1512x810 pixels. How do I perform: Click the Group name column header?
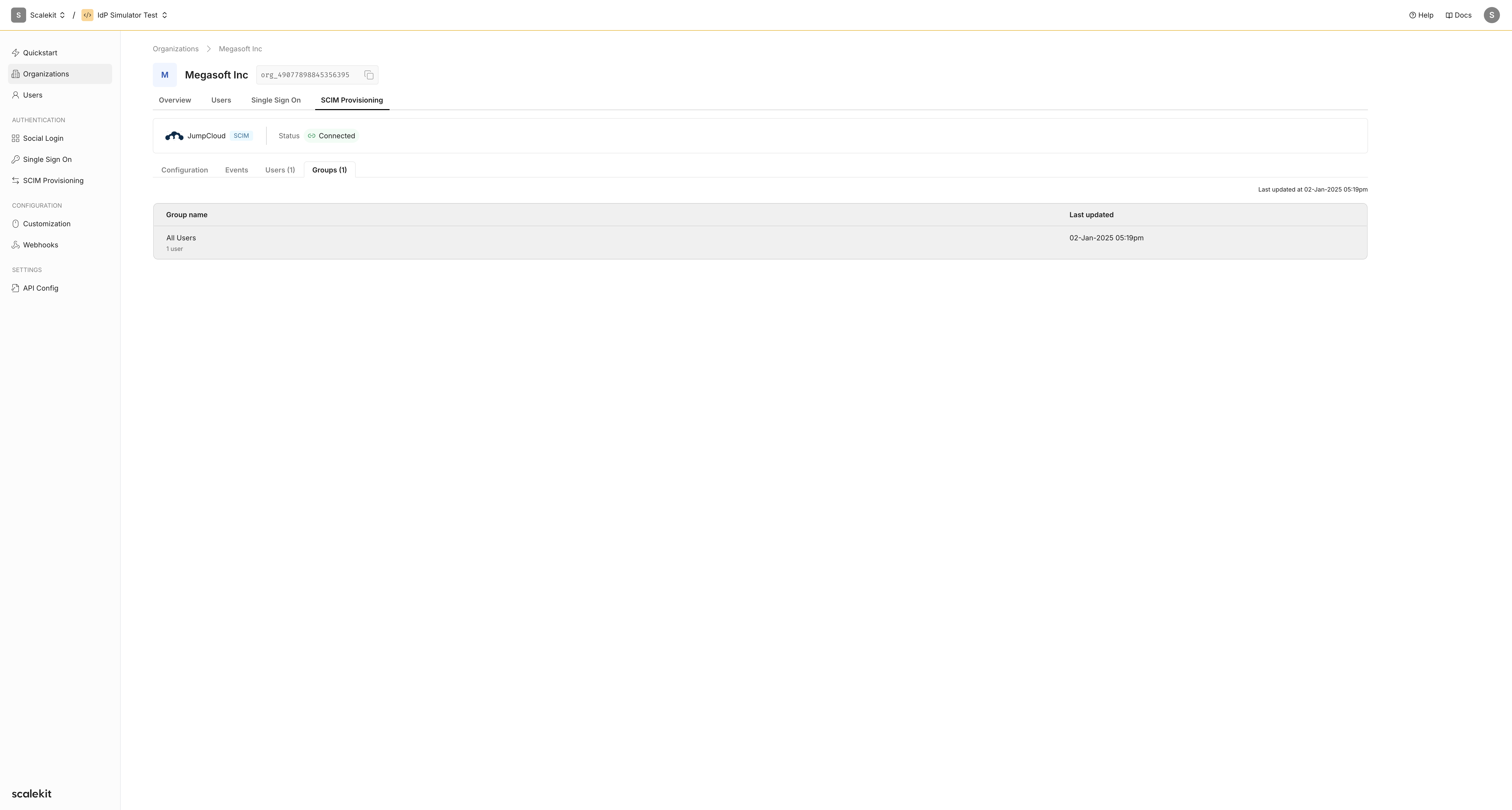[187, 215]
